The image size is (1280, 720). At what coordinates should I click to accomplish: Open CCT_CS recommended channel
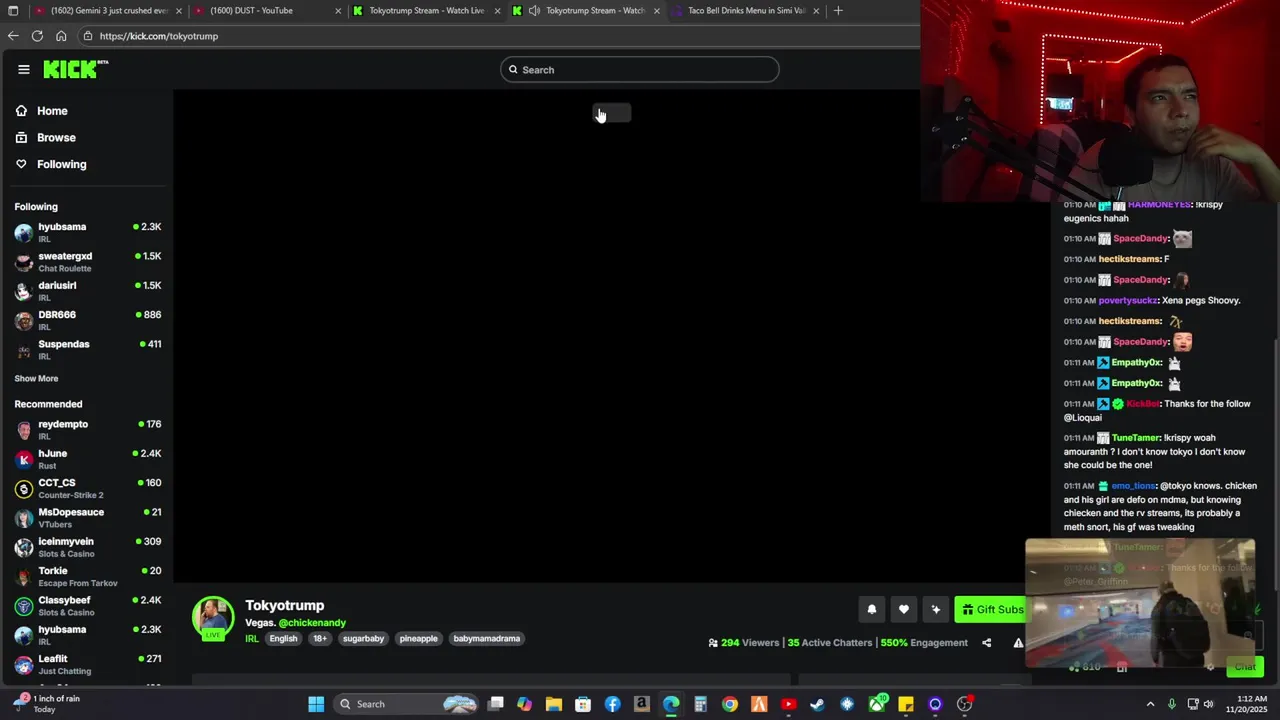coord(88,488)
